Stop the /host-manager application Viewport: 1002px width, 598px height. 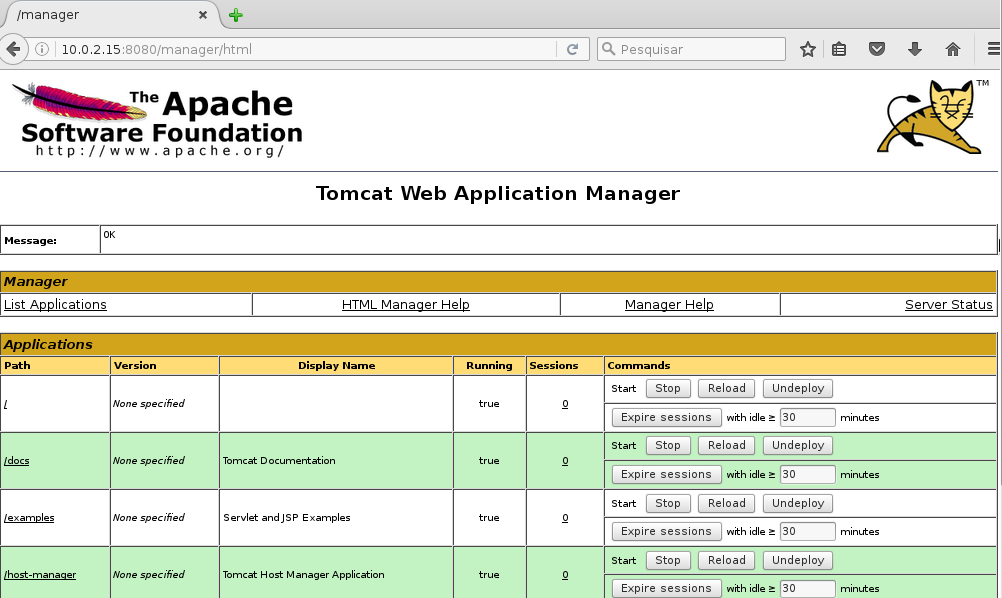[668, 560]
